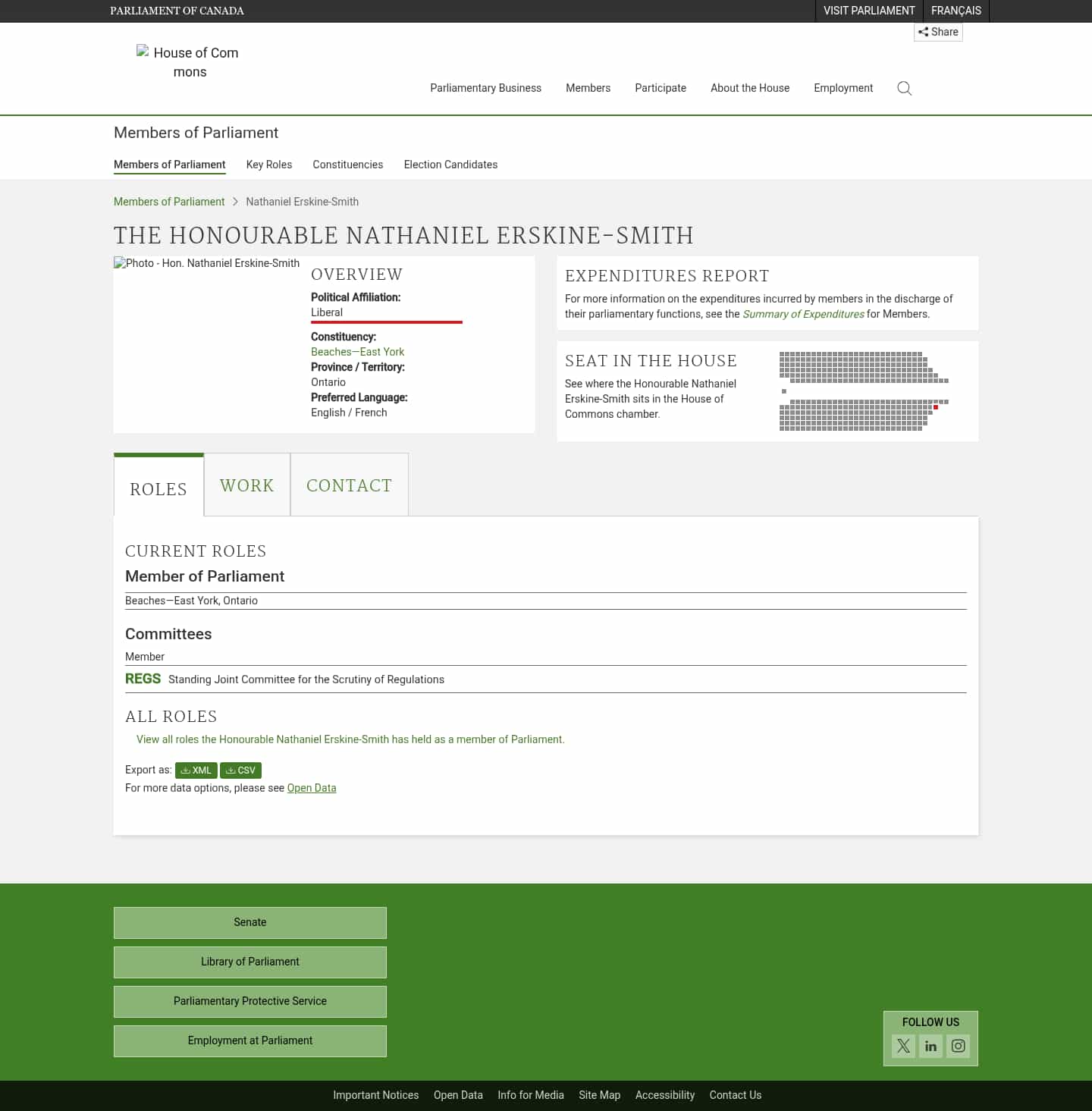
Task: Switch to the CONTACT tab
Action: click(349, 485)
